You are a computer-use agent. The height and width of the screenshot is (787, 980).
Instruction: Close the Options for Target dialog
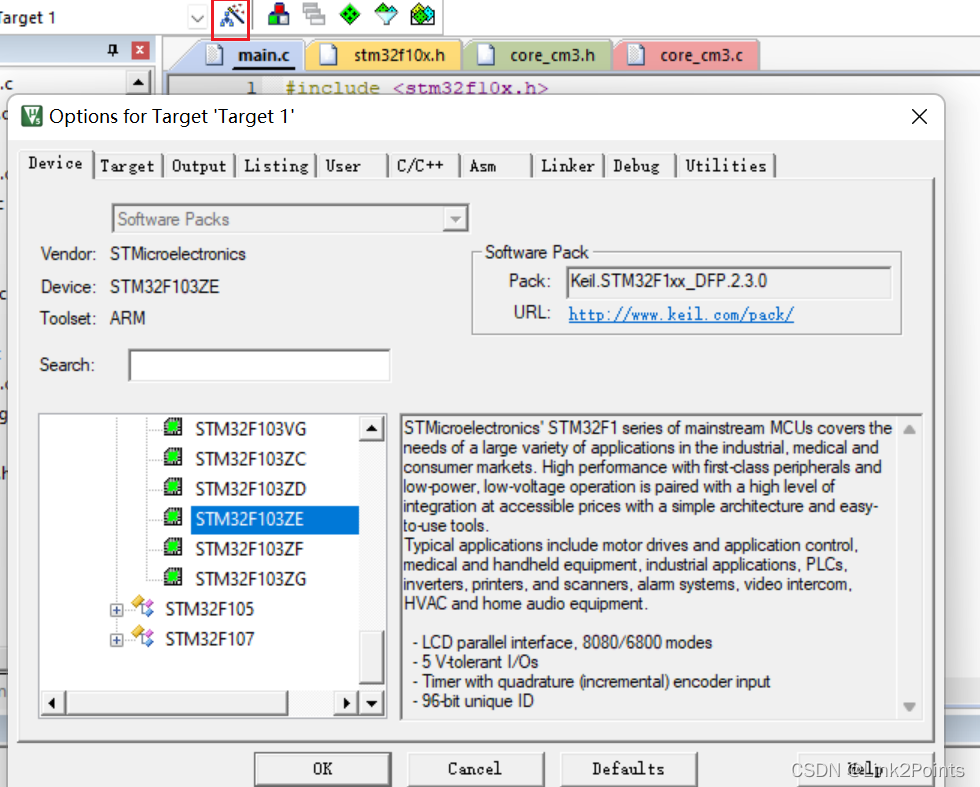[919, 116]
